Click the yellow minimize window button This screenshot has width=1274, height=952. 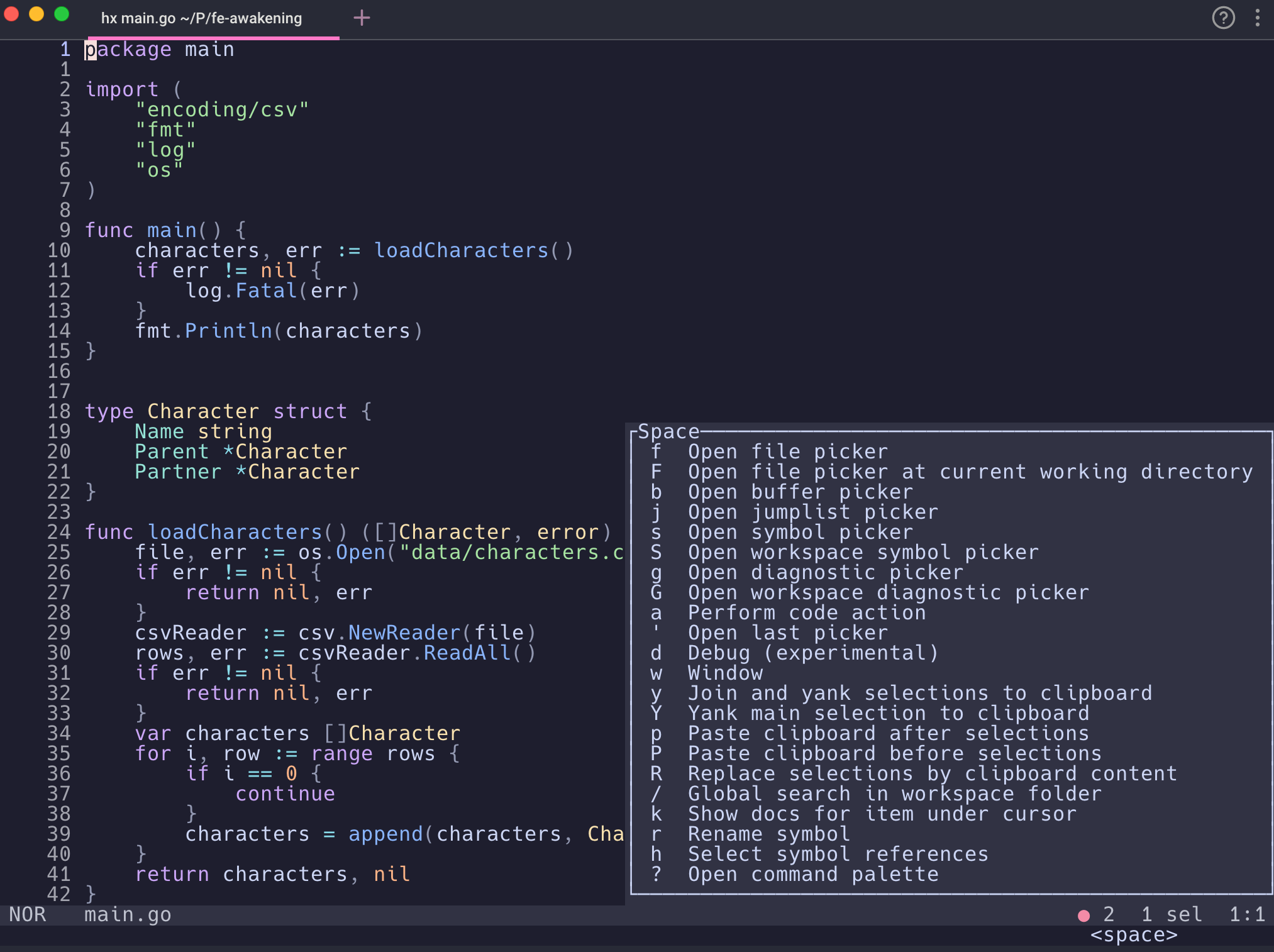(36, 14)
